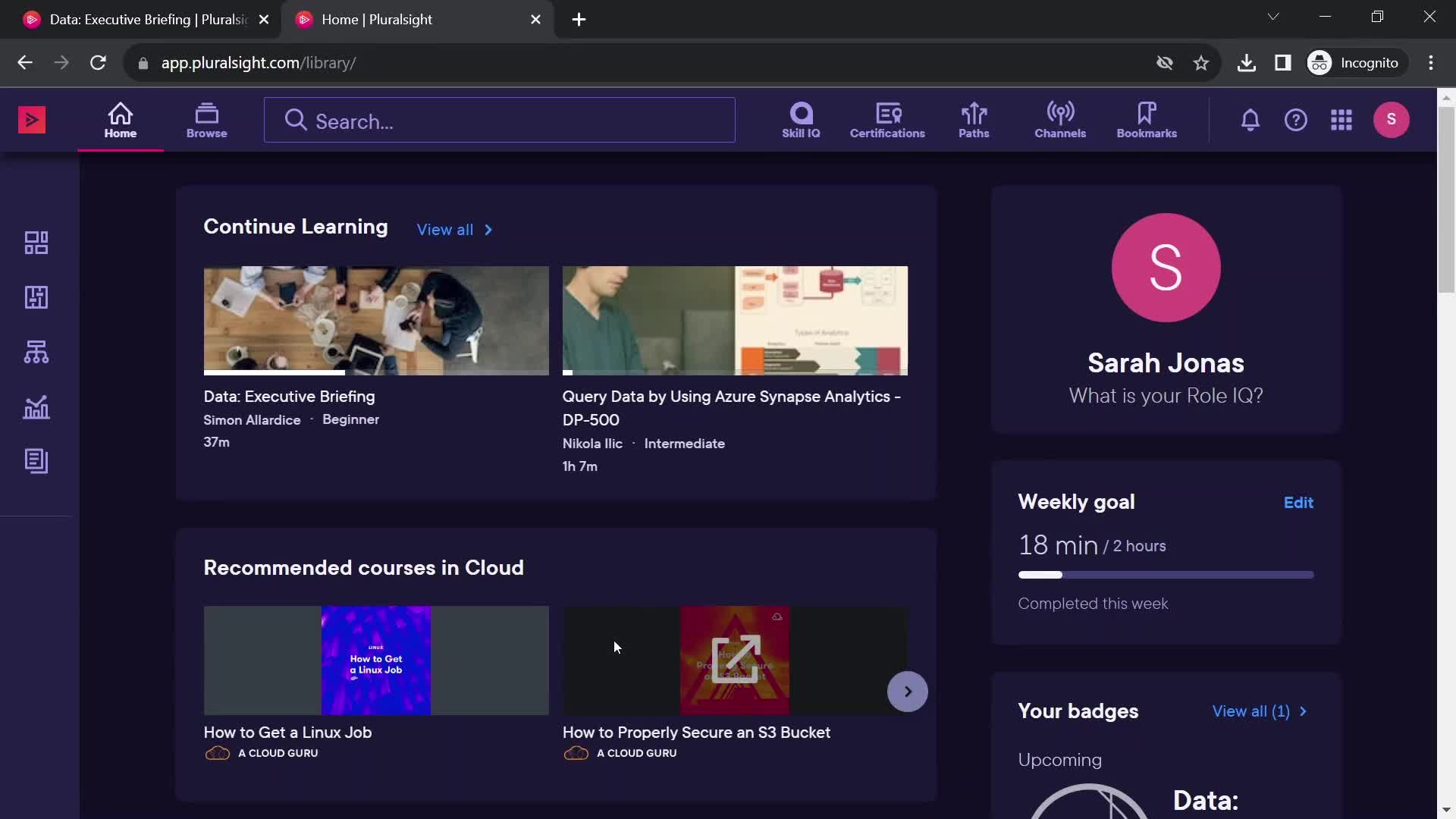Toggle browser side panel icon
The height and width of the screenshot is (819, 1456).
point(1282,63)
